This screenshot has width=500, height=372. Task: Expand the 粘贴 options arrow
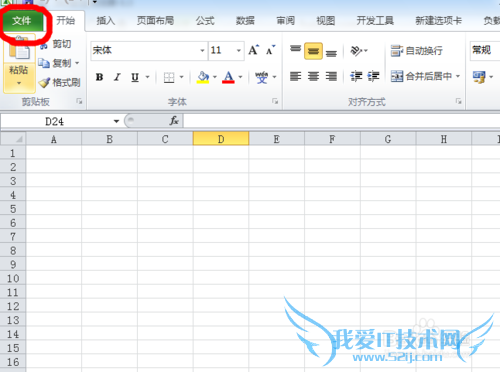click(x=19, y=83)
